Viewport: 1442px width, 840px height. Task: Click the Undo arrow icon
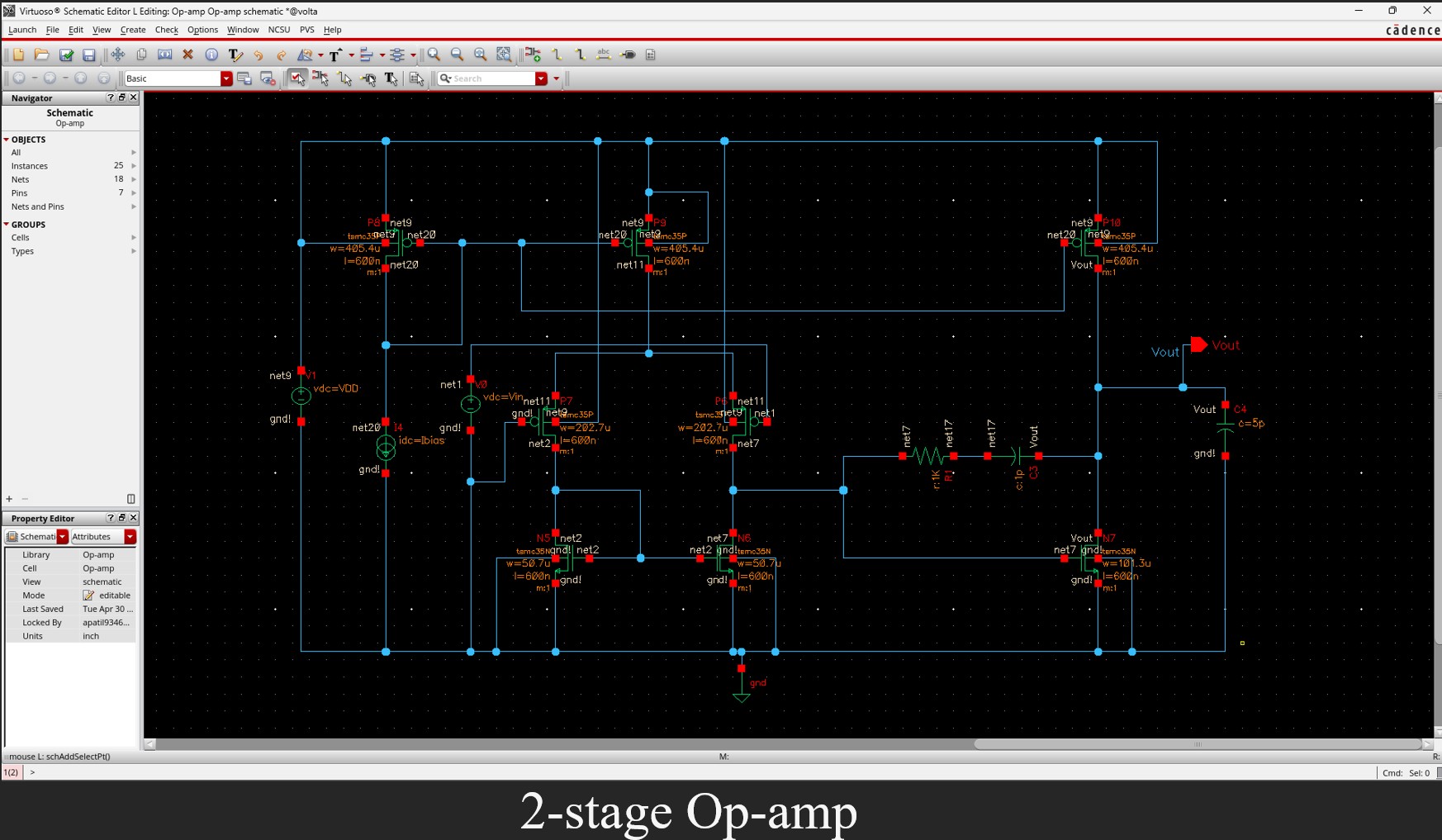pos(259,55)
